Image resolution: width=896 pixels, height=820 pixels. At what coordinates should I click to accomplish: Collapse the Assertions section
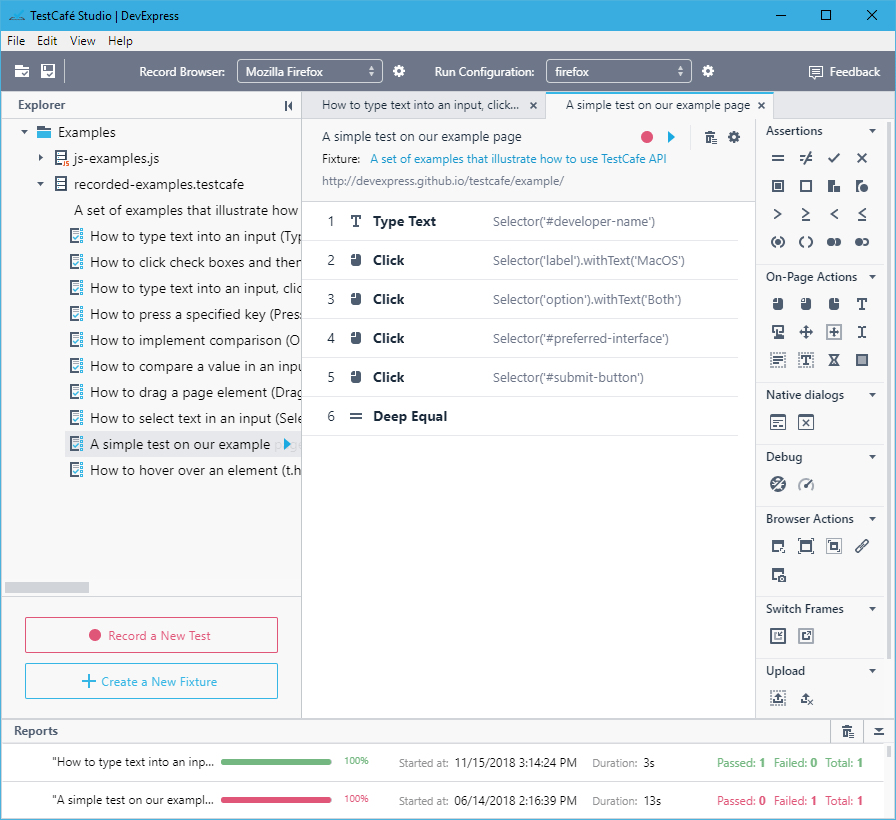[873, 131]
